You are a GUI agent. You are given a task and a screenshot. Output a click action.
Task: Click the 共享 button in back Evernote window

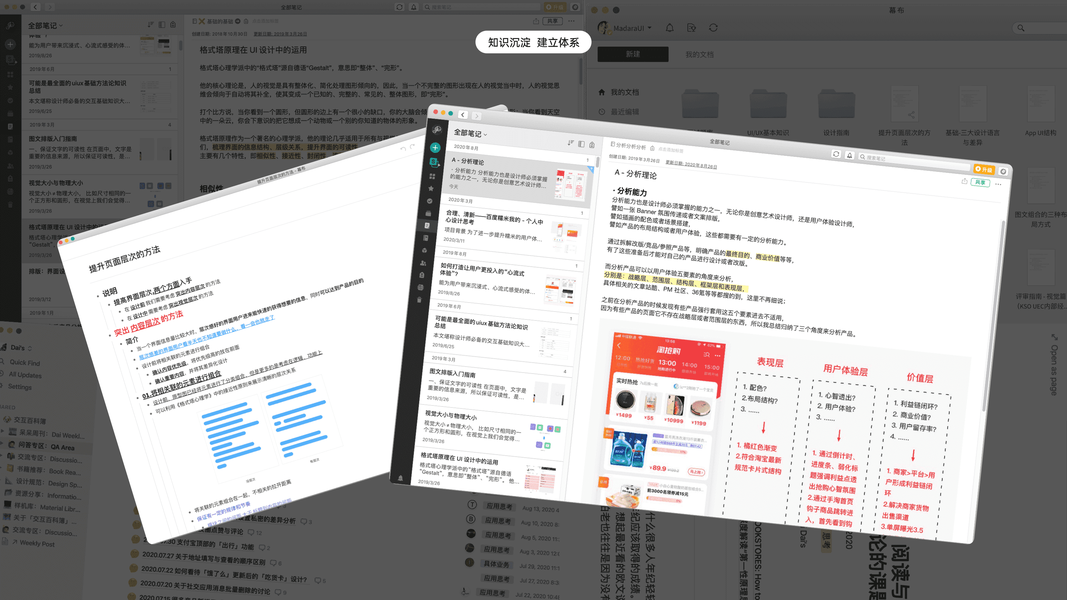pyautogui.click(x=553, y=21)
